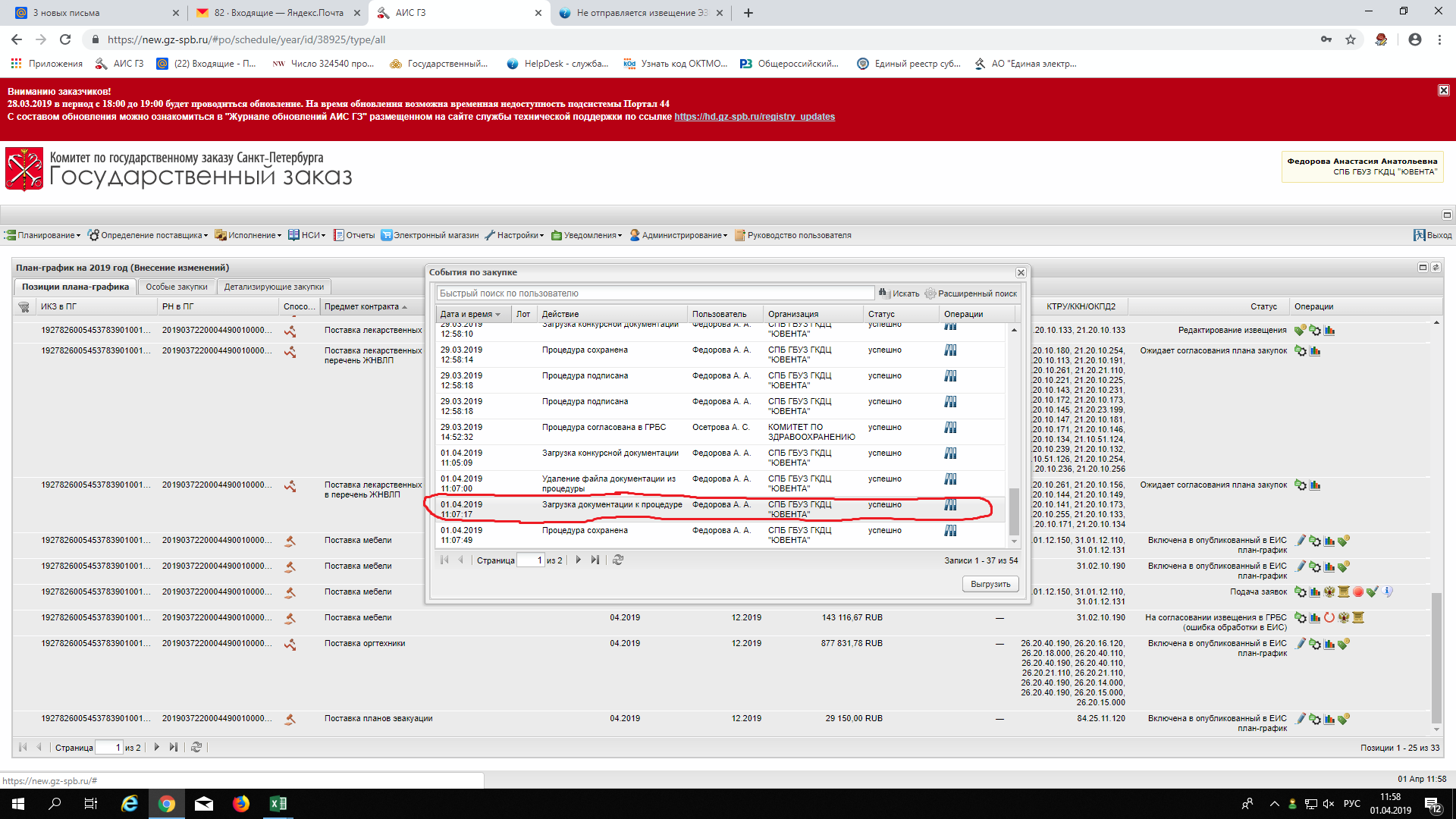Open details icon for 01.04.2019 11:07:17 event
The image size is (1456, 819).
coord(950,505)
